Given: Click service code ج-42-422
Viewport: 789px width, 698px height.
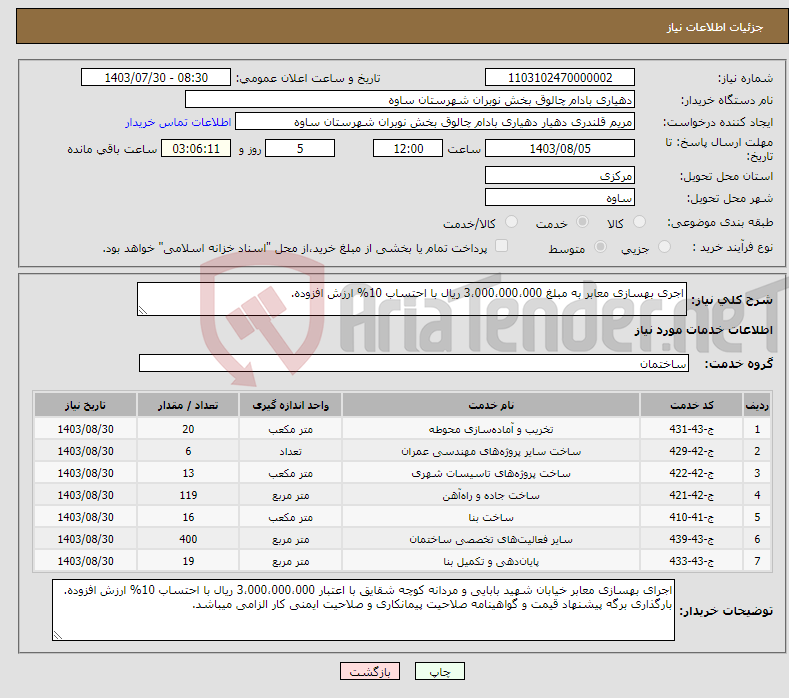Looking at the screenshot, I should coord(691,474).
